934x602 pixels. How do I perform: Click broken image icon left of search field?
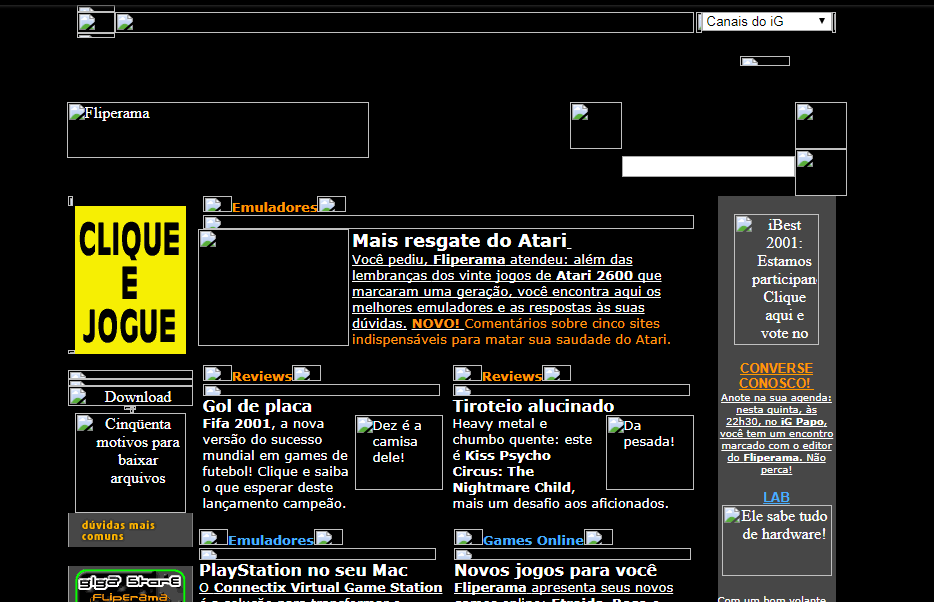pos(596,126)
